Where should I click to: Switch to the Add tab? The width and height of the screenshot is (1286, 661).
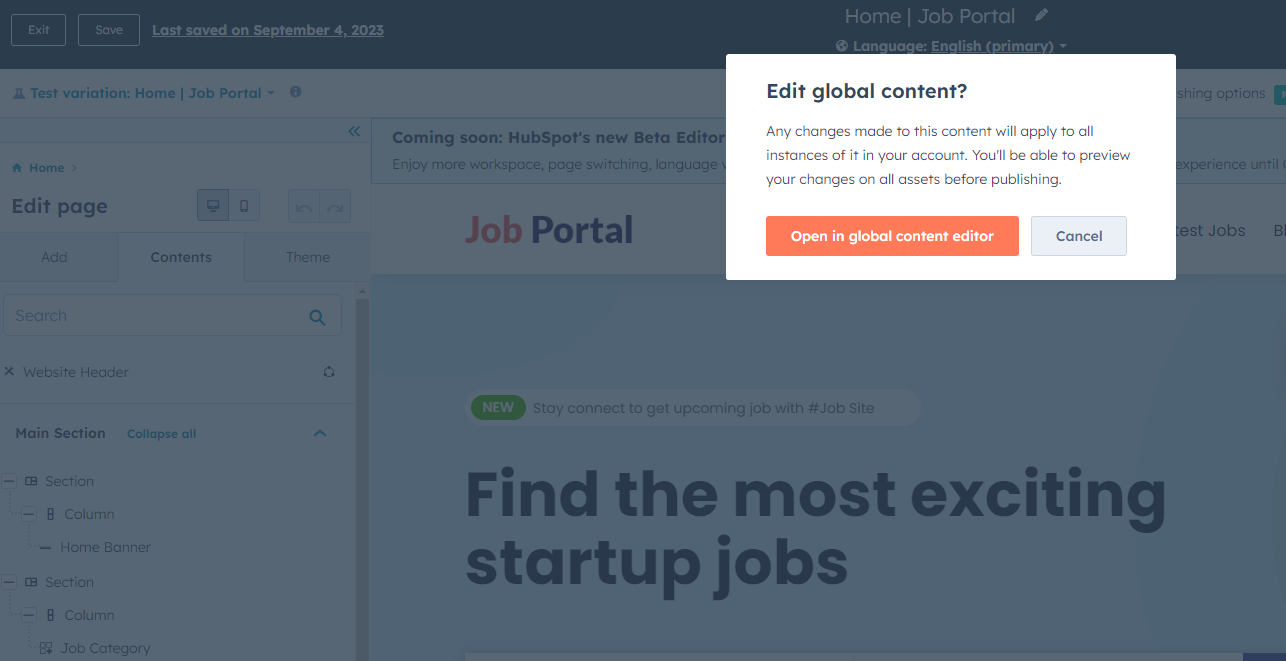click(x=55, y=257)
